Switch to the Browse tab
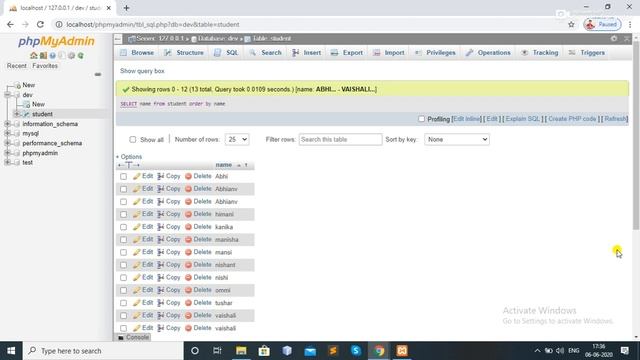Image resolution: width=640 pixels, height=360 pixels. pyautogui.click(x=137, y=53)
